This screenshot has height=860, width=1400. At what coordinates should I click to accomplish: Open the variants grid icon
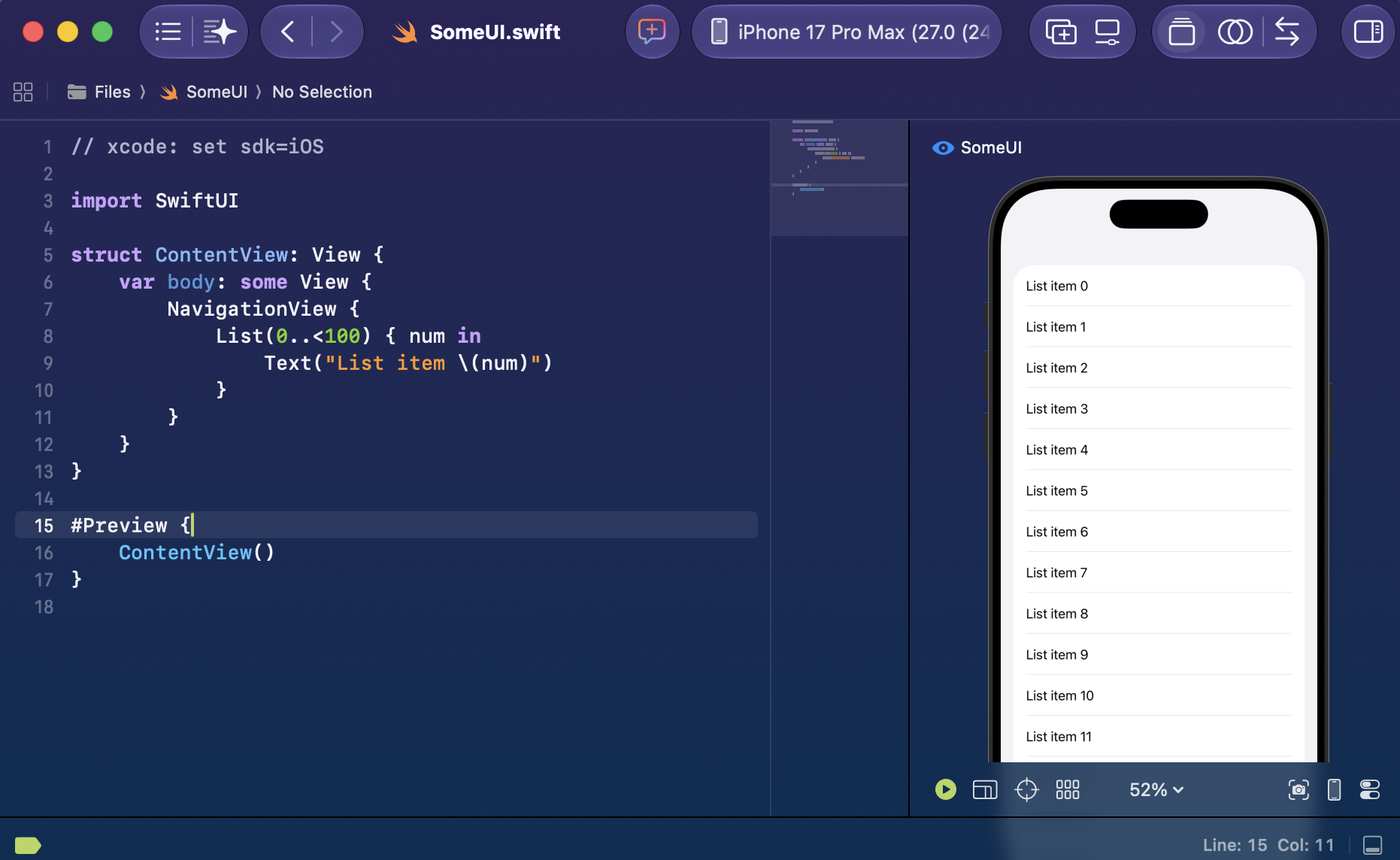[1068, 789]
